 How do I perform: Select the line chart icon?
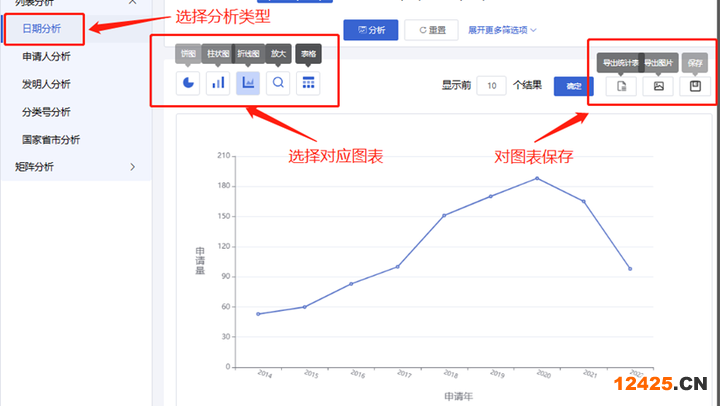[248, 83]
